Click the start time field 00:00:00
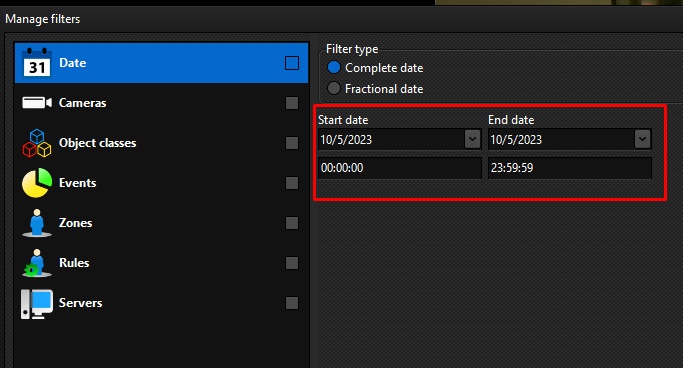Screen dimensions: 683x368 pyautogui.click(x=400, y=168)
